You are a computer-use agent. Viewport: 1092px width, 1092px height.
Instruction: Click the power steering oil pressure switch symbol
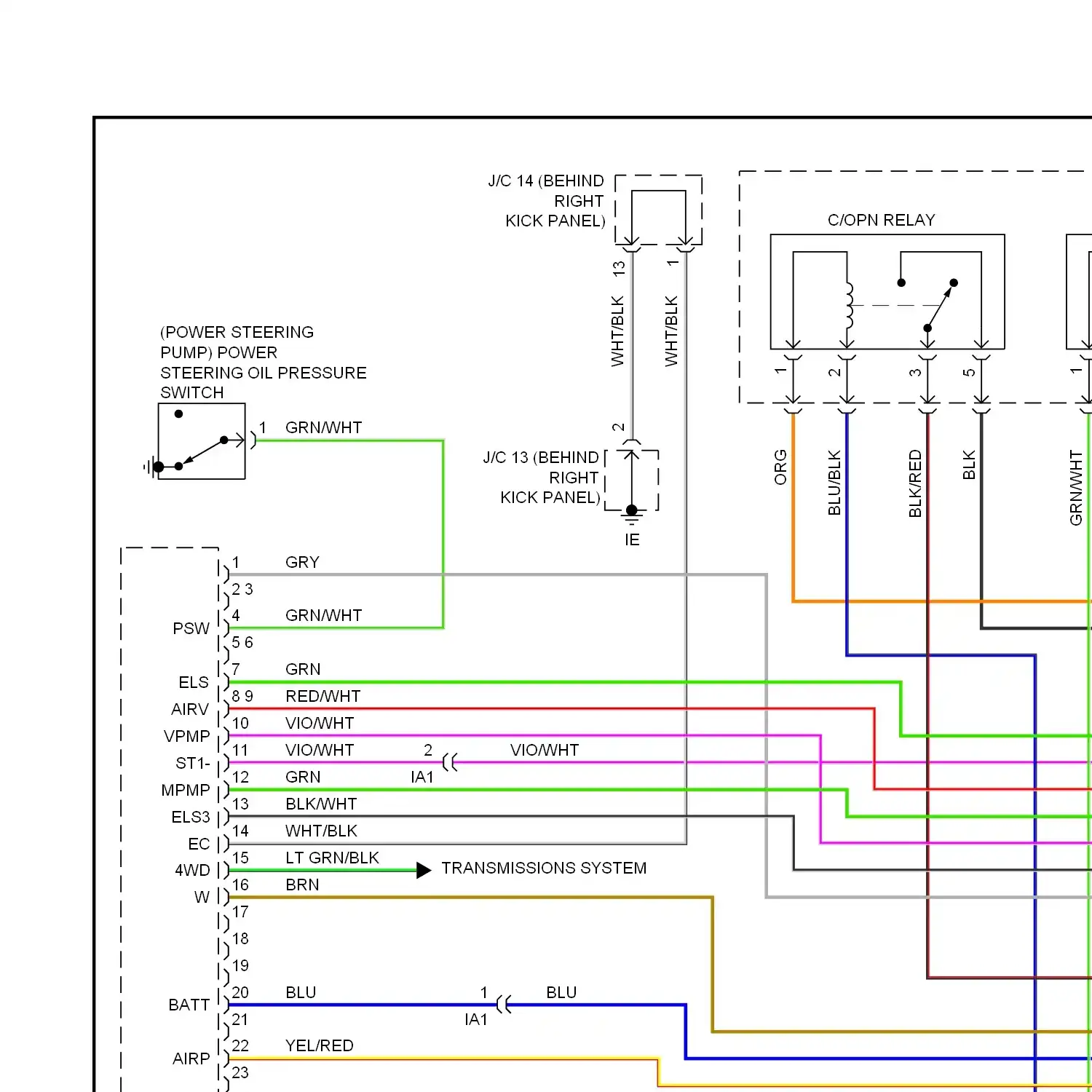coord(202,441)
